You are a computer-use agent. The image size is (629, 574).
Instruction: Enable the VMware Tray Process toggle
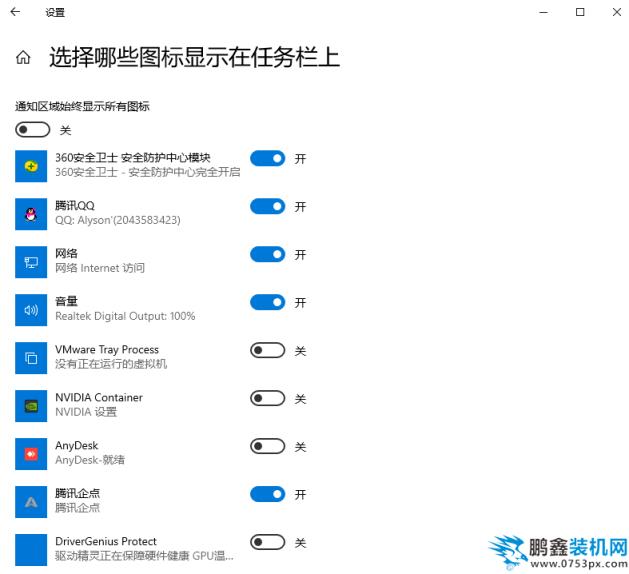coord(268,350)
